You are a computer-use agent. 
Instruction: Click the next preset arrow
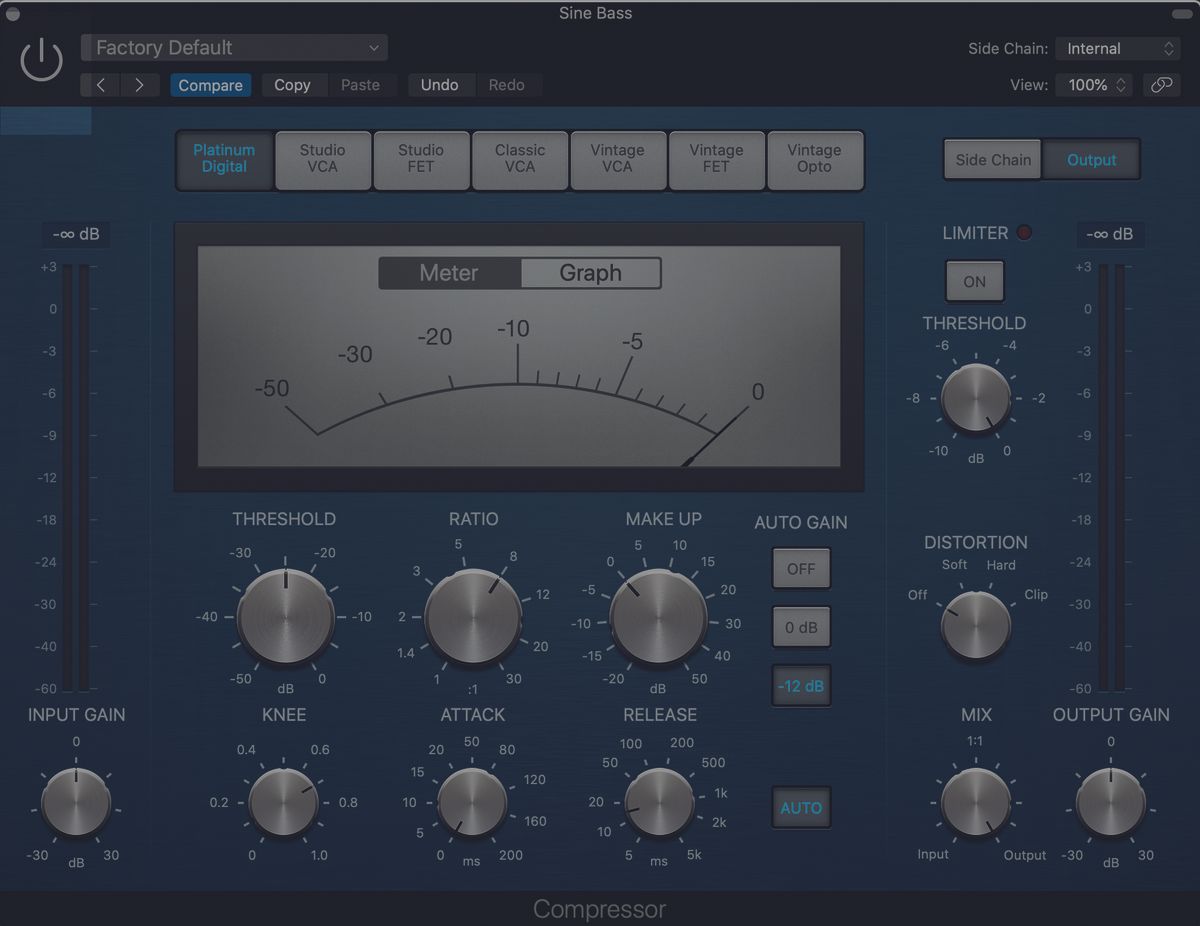click(139, 85)
